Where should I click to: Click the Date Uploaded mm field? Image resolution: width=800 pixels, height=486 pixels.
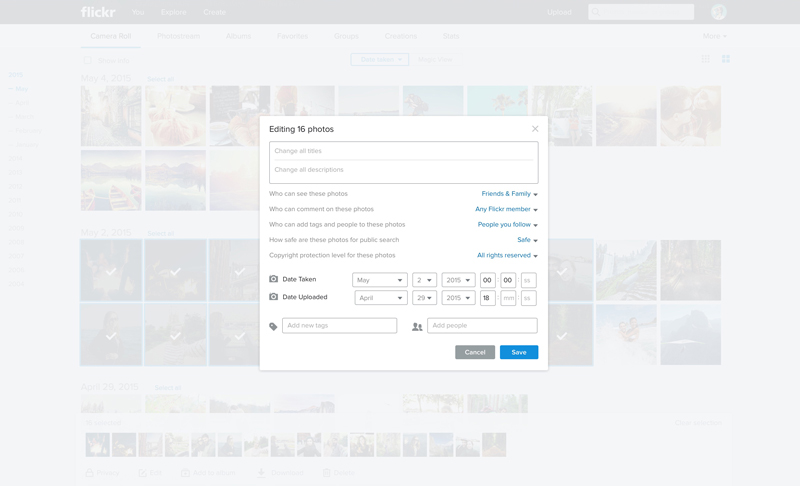click(508, 298)
